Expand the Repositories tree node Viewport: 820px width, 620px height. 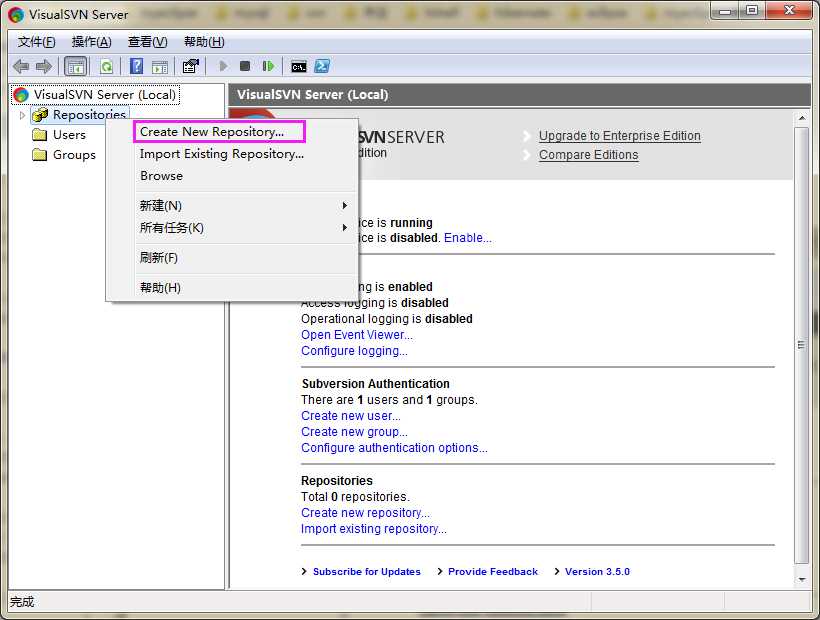(22, 114)
